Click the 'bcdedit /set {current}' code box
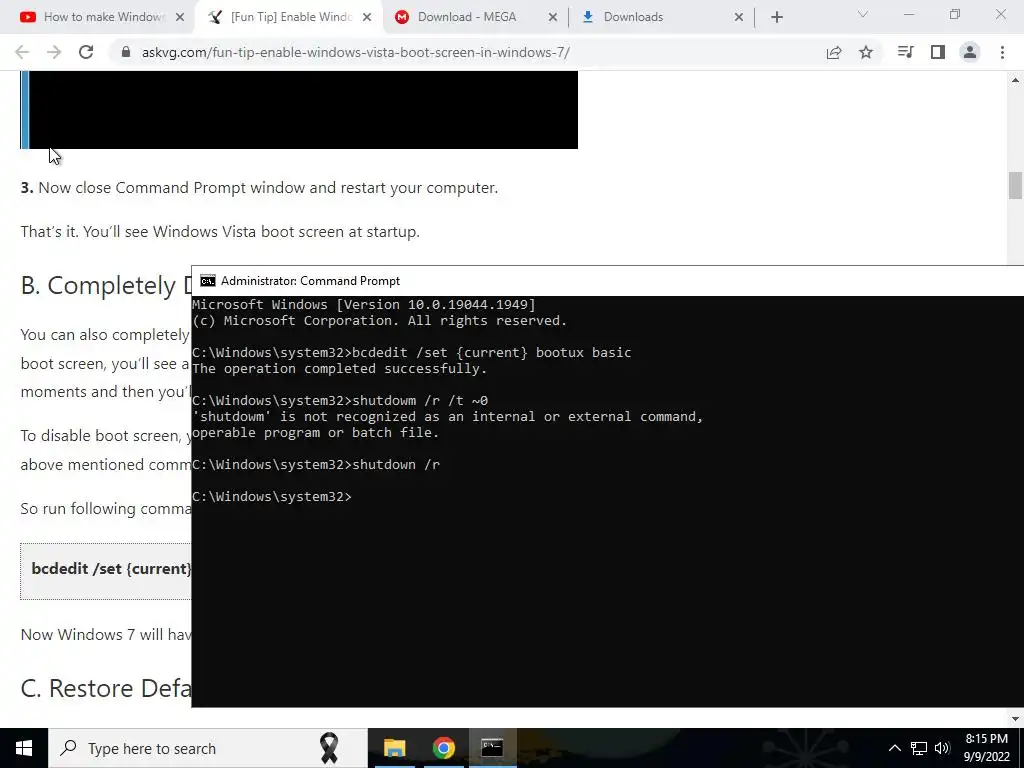 tap(106, 570)
